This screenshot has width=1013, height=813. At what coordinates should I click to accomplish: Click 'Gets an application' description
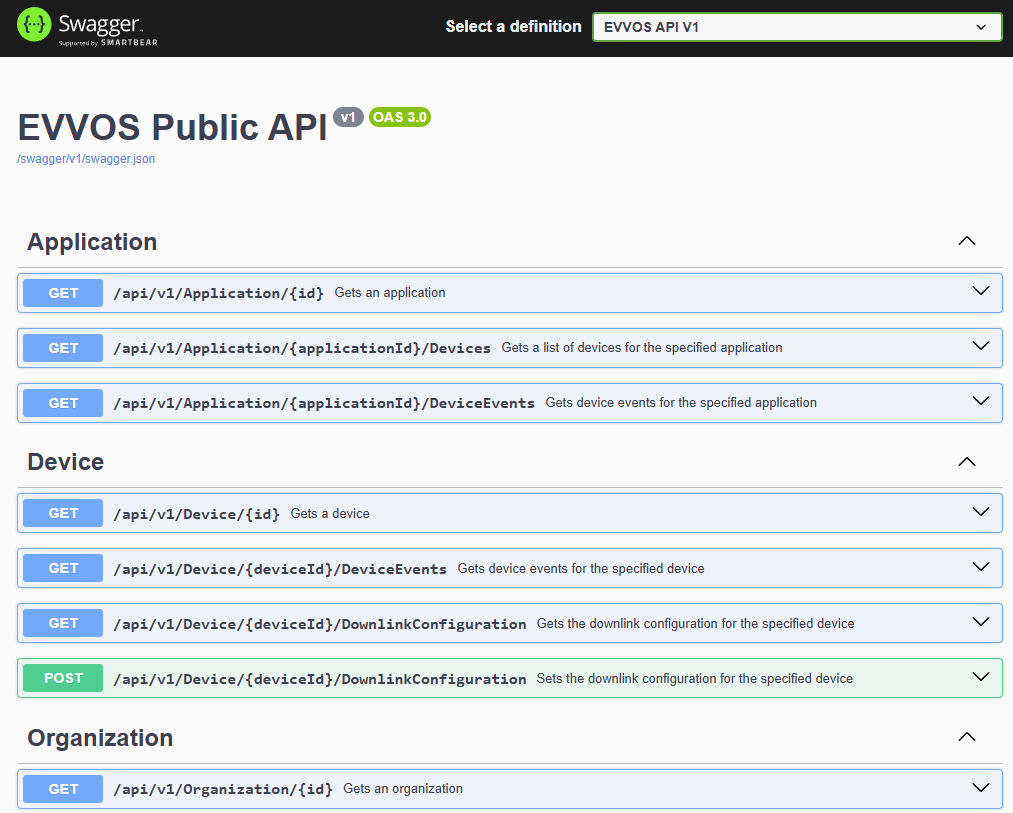[x=390, y=293]
